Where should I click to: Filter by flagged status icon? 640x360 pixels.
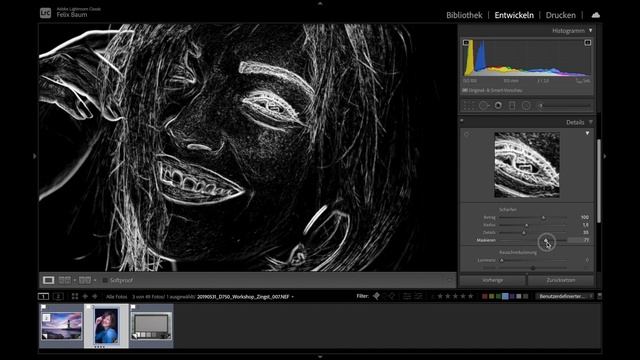click(x=376, y=296)
